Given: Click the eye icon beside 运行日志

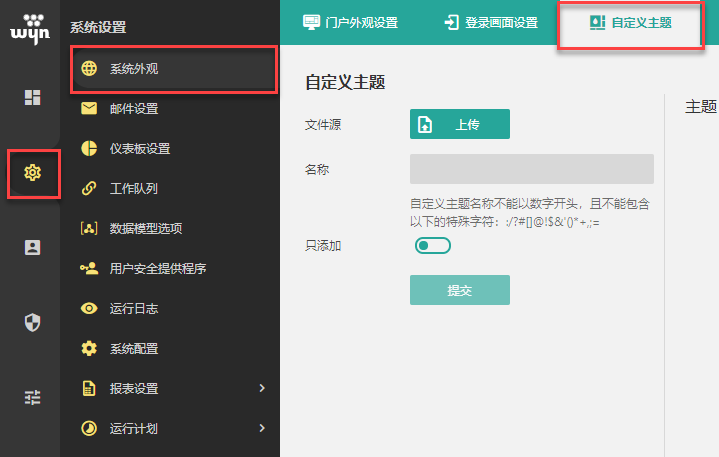Looking at the screenshot, I should [x=89, y=308].
